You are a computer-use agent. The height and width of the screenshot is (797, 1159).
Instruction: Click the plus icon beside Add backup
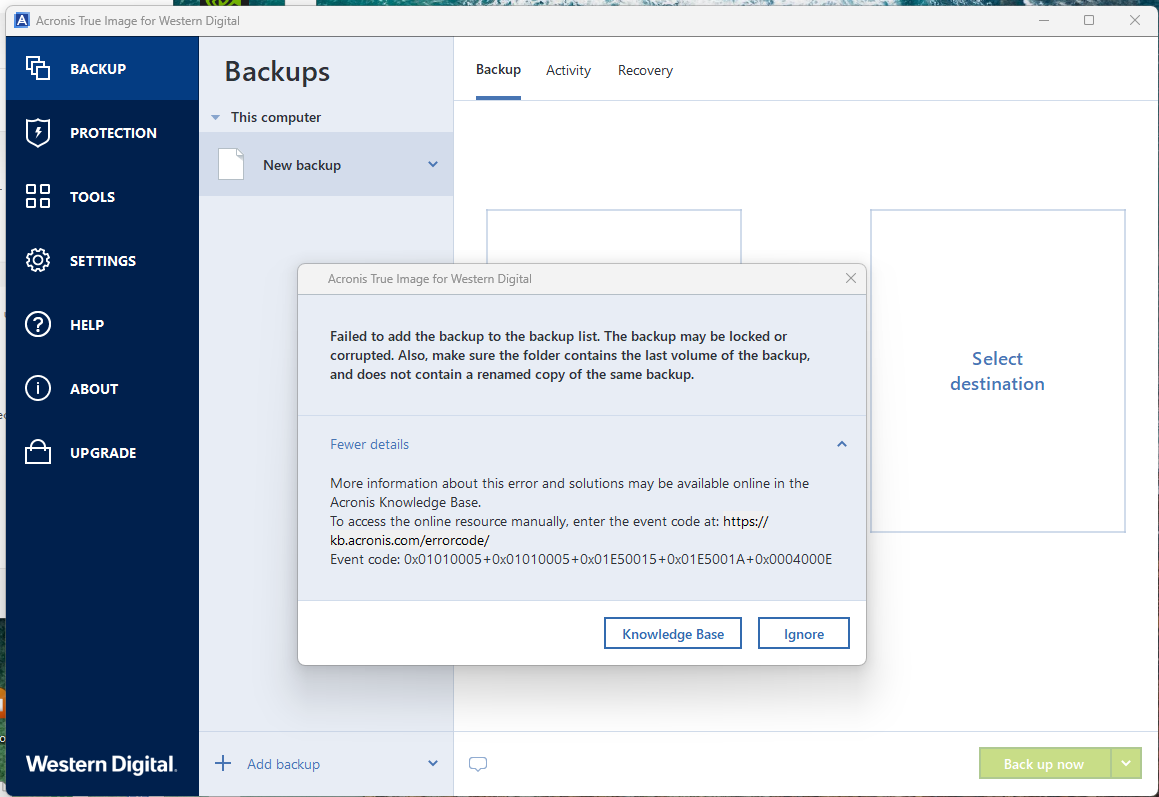(222, 763)
